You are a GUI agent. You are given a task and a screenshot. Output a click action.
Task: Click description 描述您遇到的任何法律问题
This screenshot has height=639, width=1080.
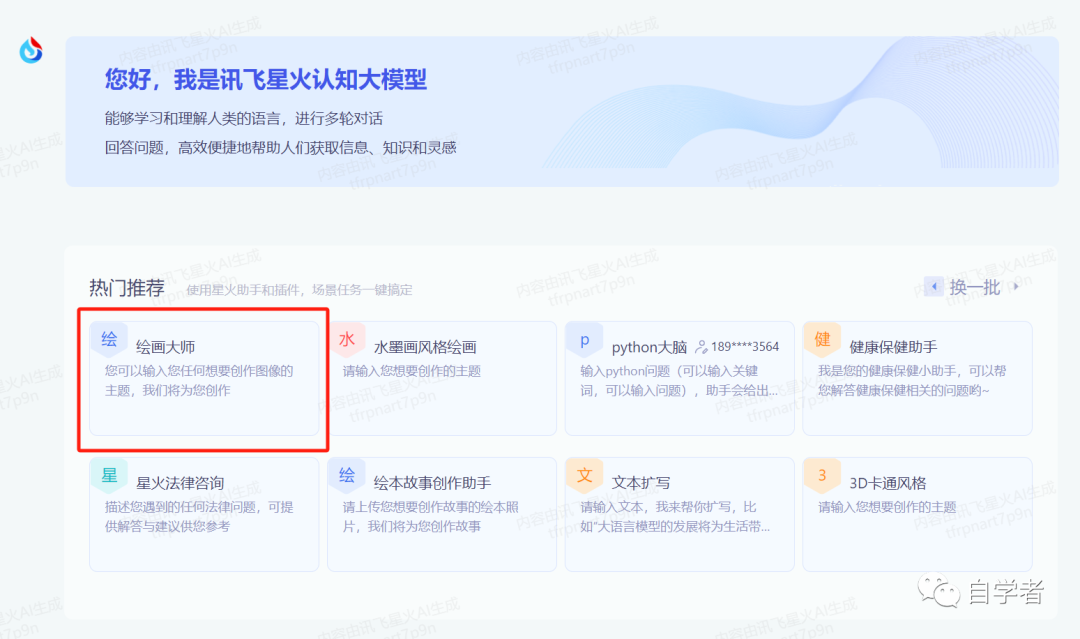click(199, 516)
